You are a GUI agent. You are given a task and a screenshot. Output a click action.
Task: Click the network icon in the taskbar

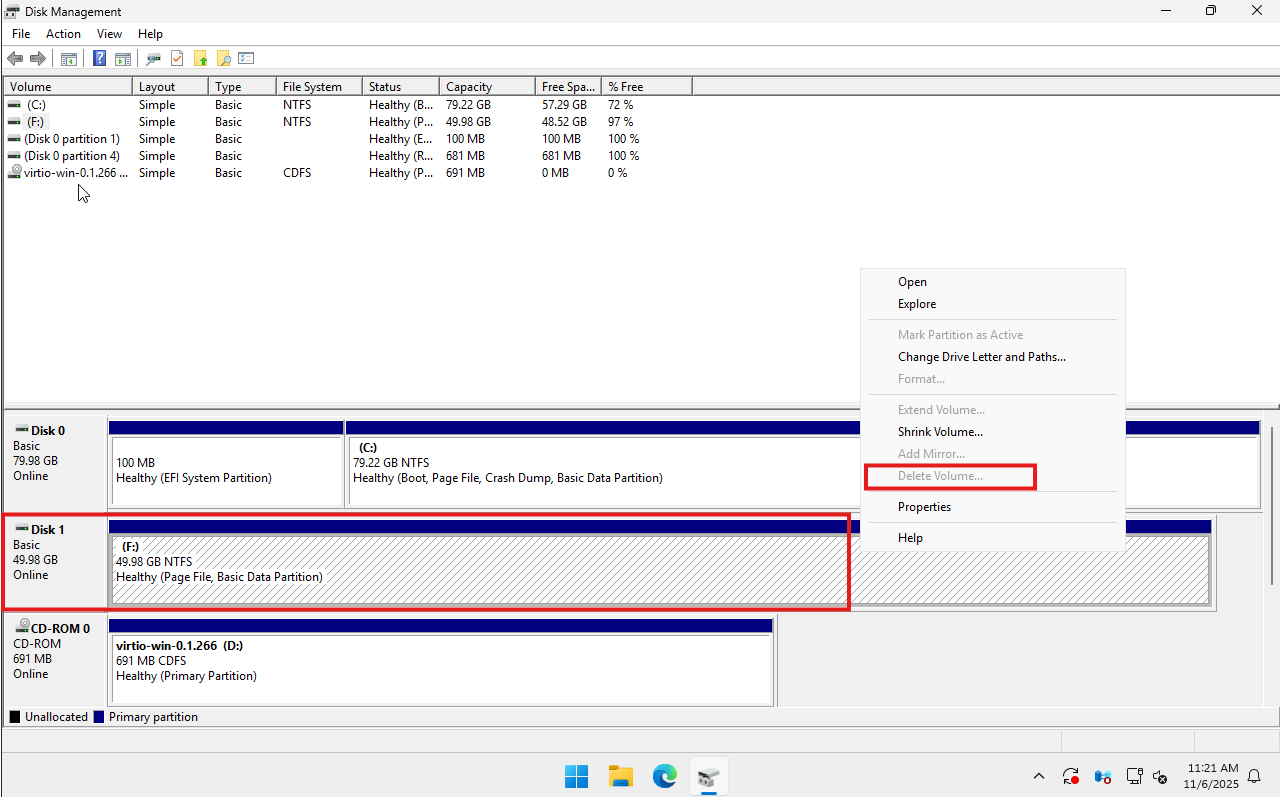pos(1134,776)
